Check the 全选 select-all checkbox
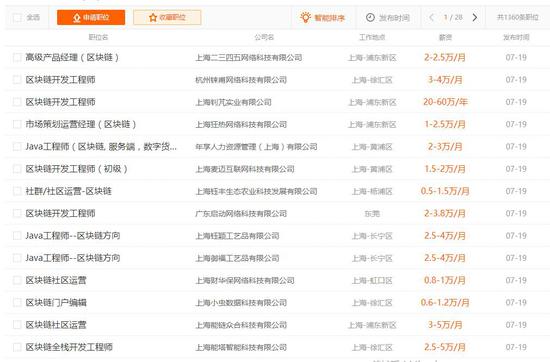The width and height of the screenshot is (550, 362). [x=17, y=18]
